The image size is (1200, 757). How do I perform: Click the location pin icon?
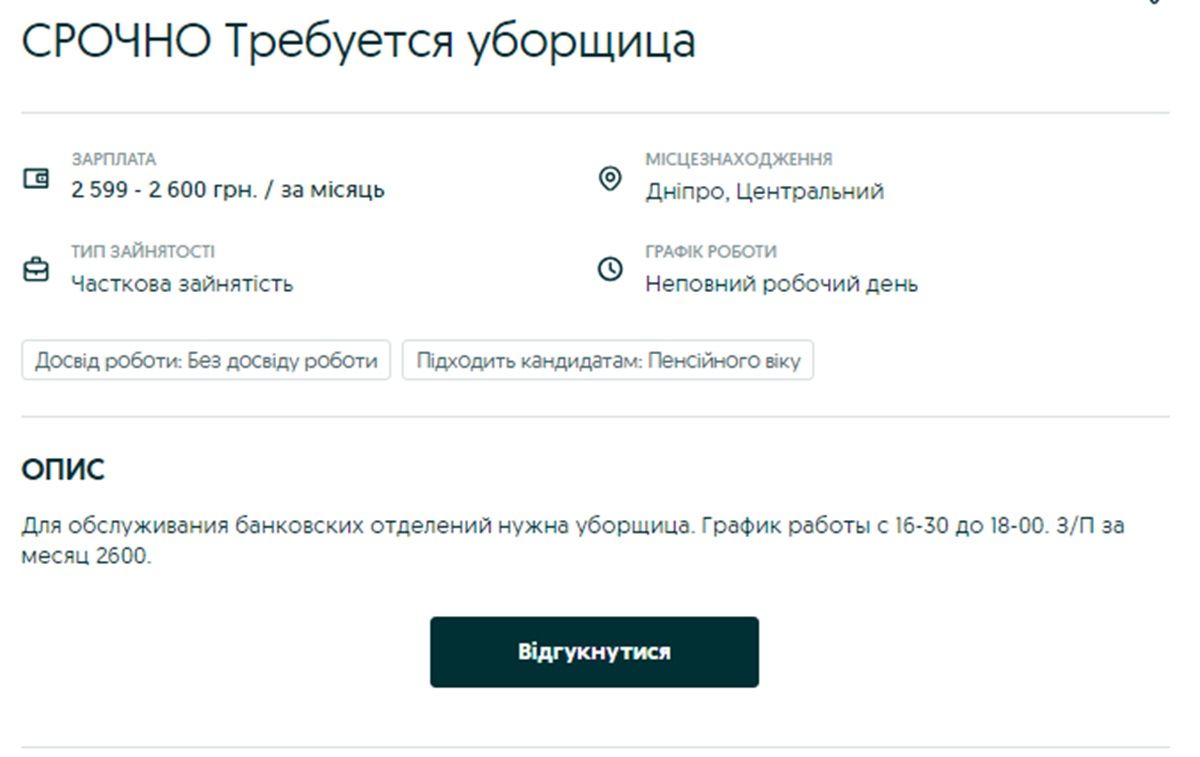(609, 179)
